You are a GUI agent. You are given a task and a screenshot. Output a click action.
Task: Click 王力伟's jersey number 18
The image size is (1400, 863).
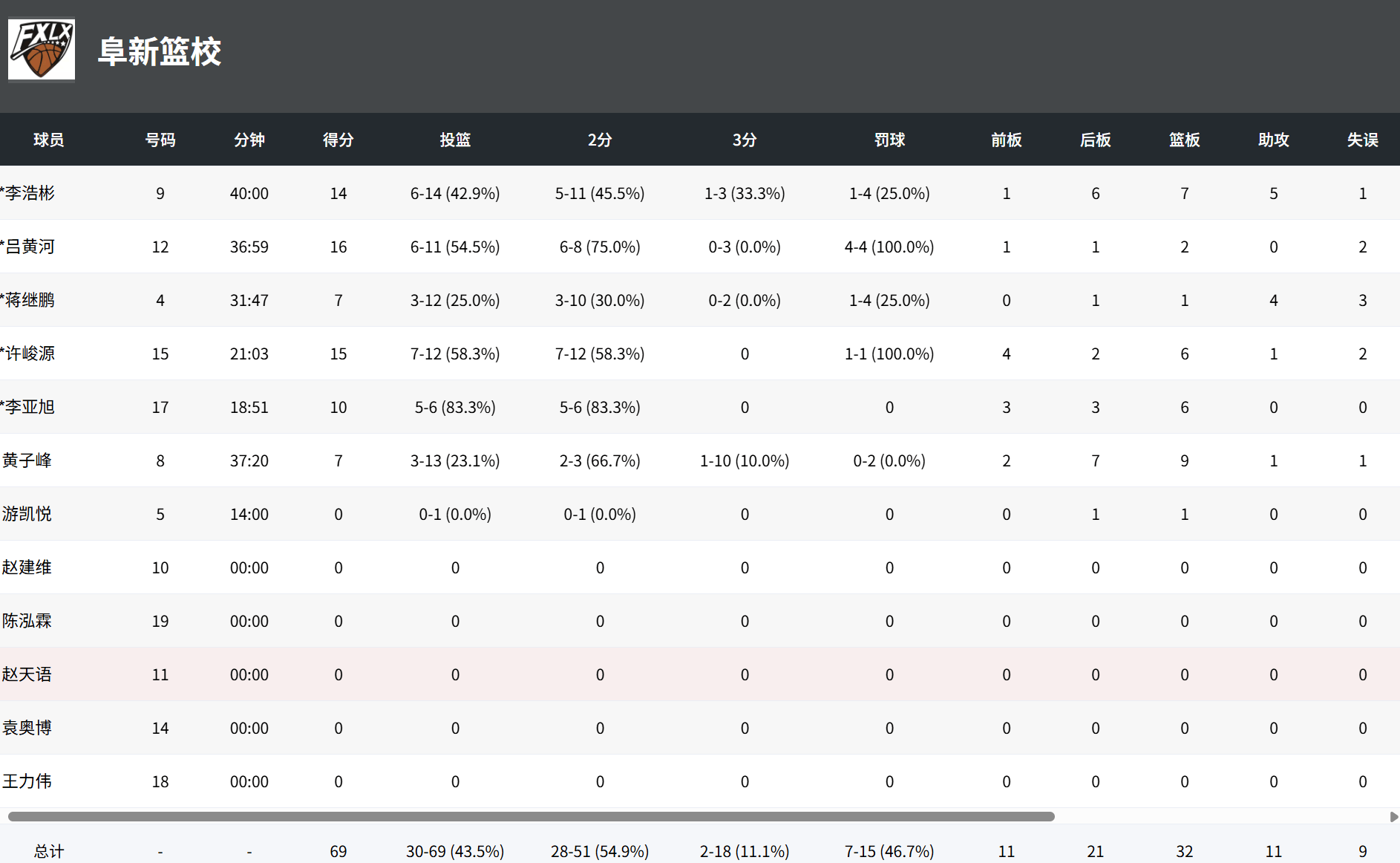160,782
